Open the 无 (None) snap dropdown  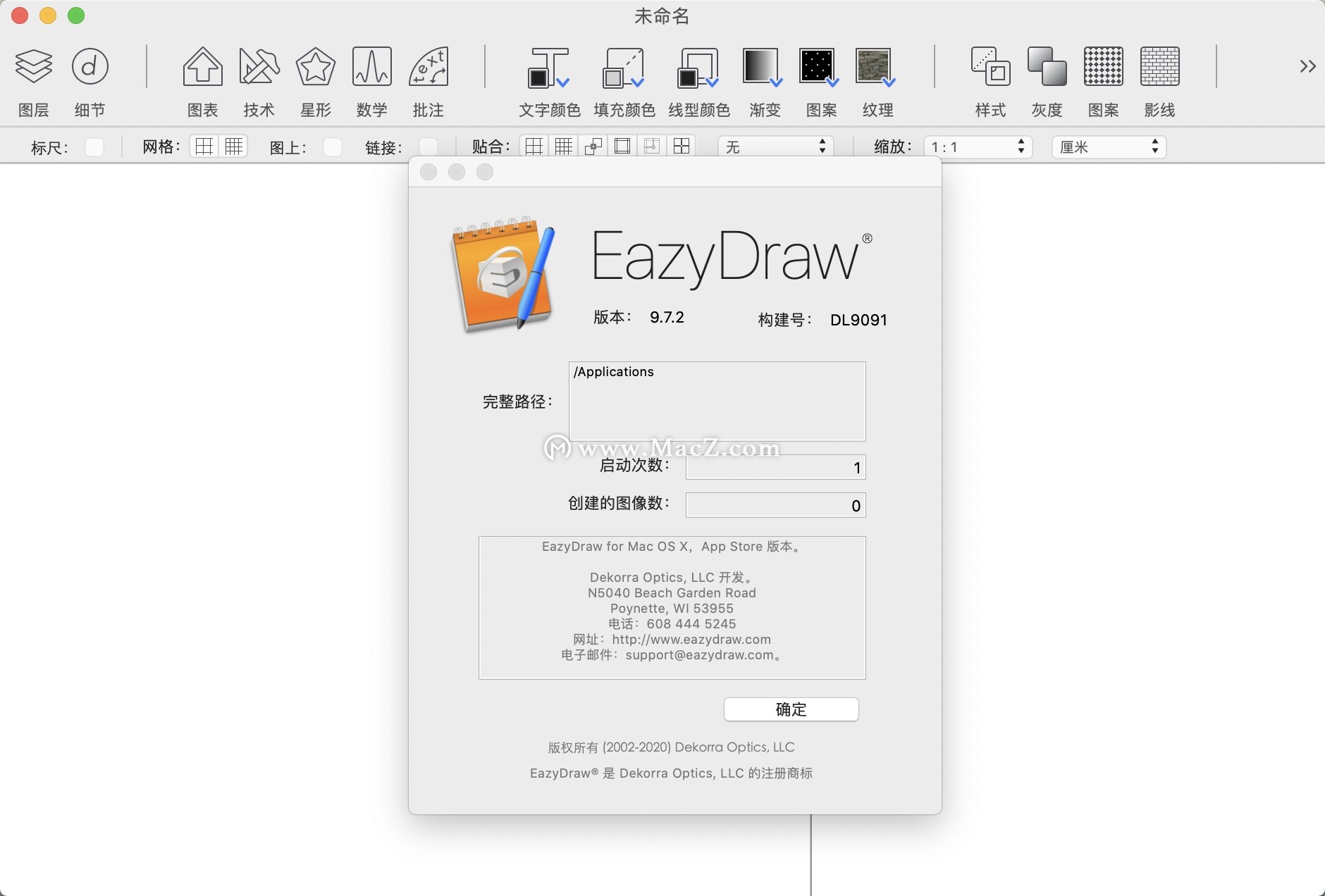click(776, 147)
